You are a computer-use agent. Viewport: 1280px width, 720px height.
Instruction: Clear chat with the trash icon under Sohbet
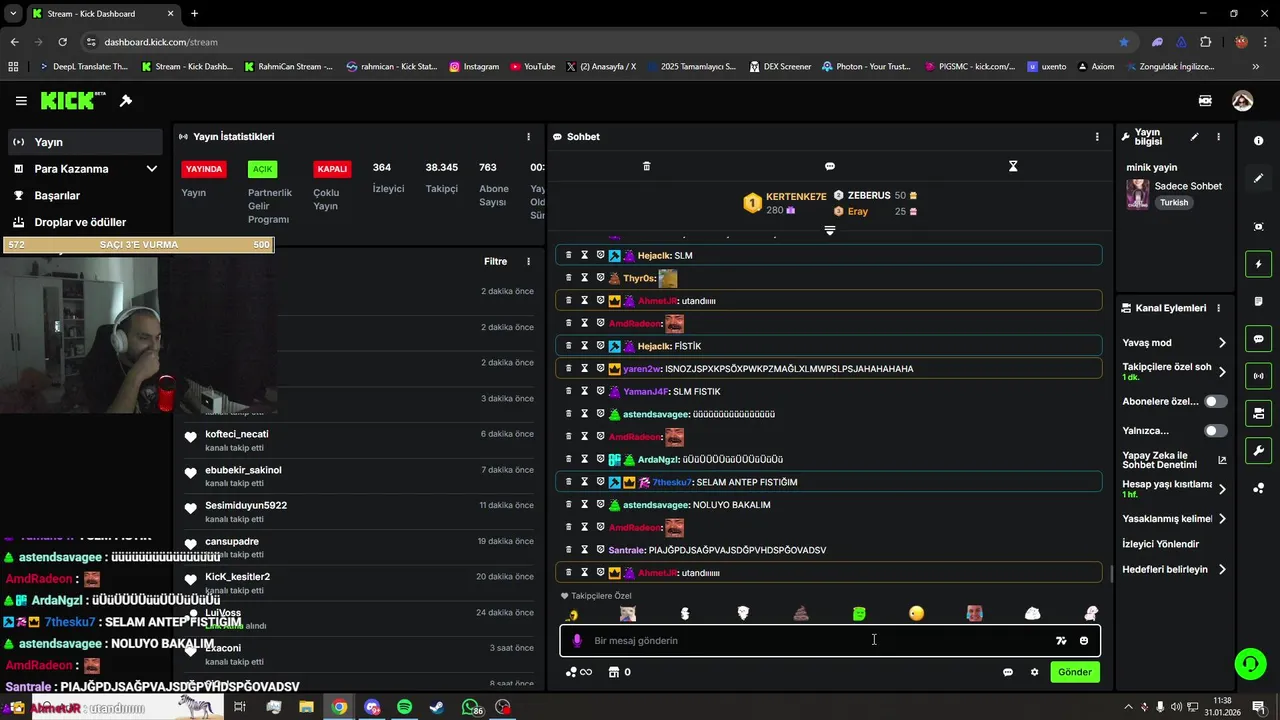click(x=646, y=166)
